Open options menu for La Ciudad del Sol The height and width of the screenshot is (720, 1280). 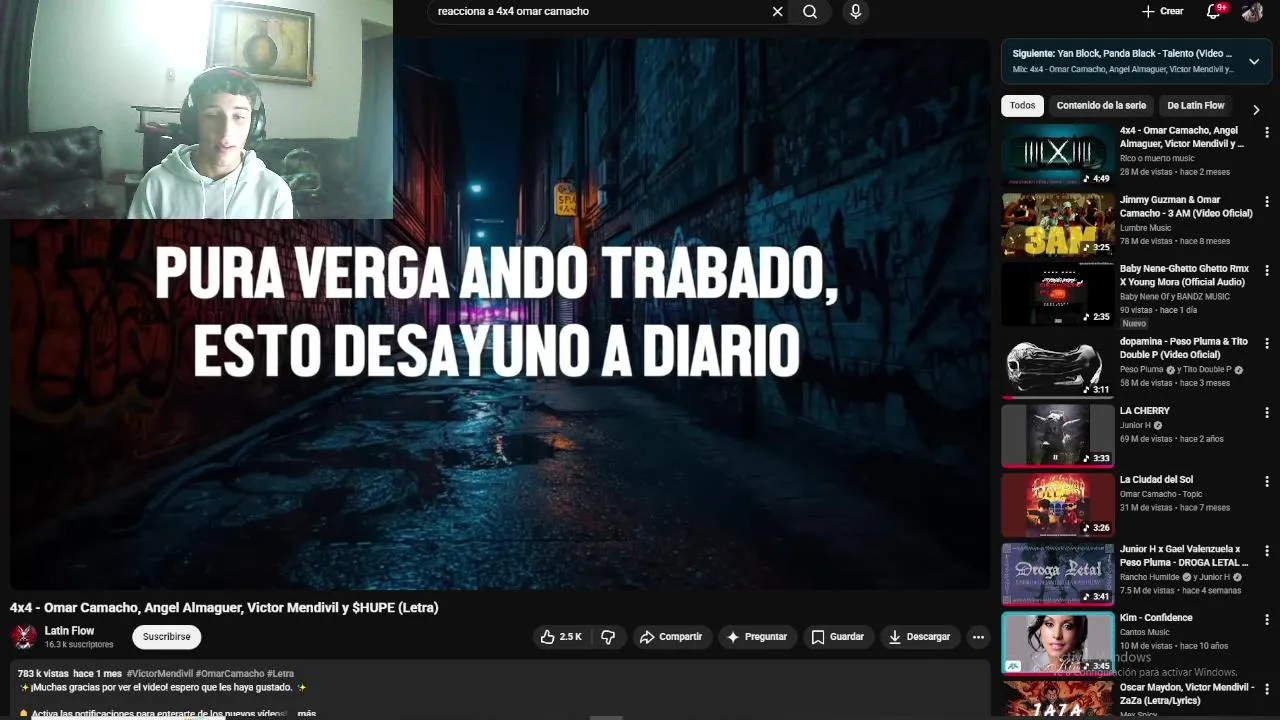click(1267, 482)
